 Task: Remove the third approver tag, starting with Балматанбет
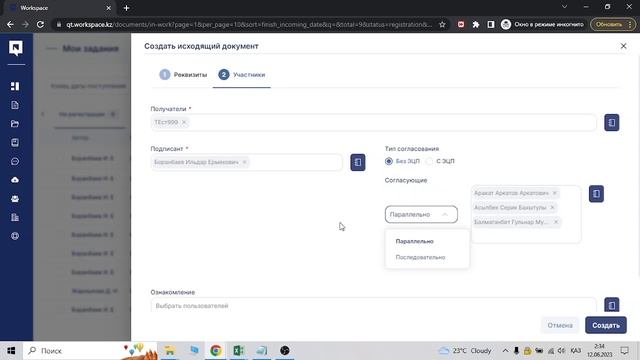point(556,222)
